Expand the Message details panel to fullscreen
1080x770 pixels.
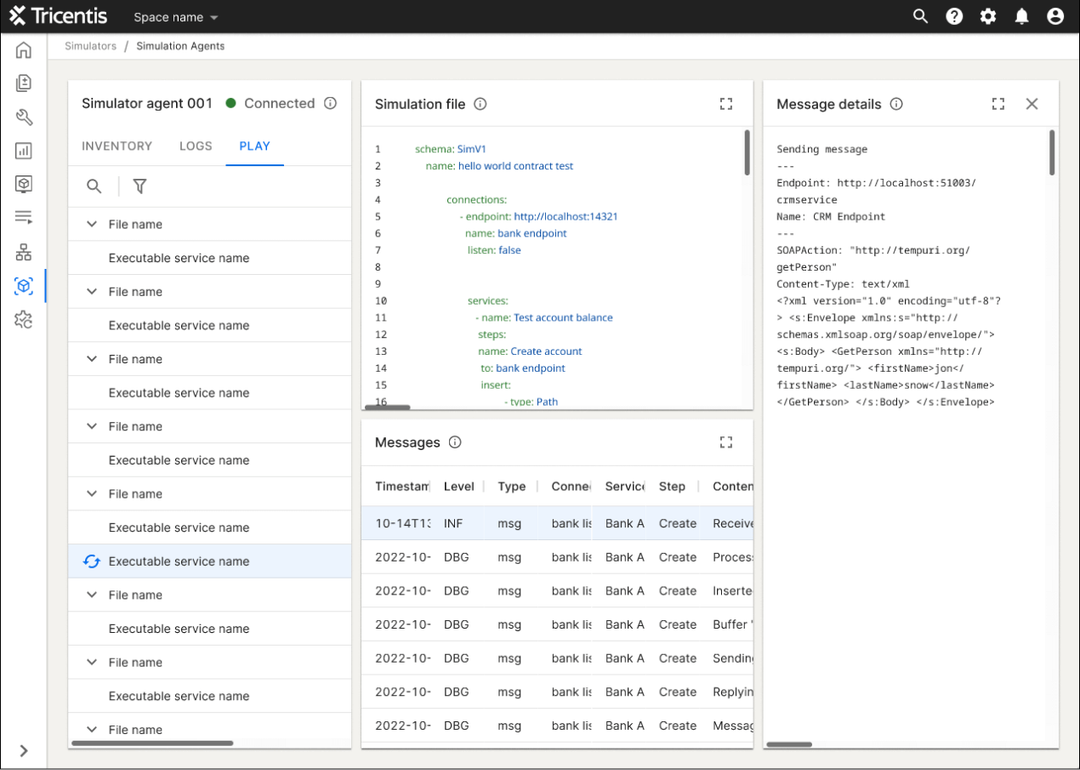[x=997, y=103]
